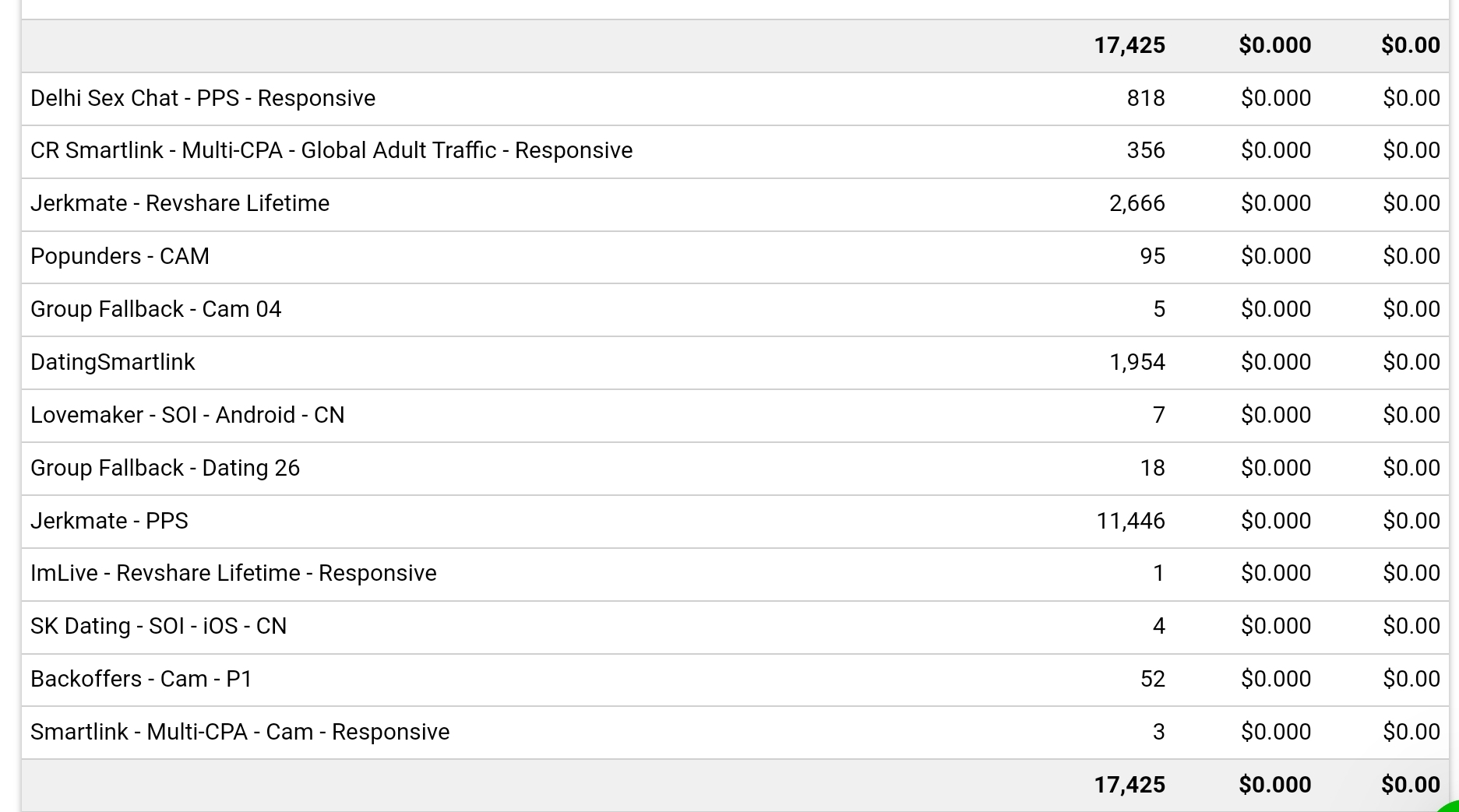Image resolution: width=1459 pixels, height=812 pixels.
Task: Click the green floating button at bottom corner
Action: [1450, 806]
